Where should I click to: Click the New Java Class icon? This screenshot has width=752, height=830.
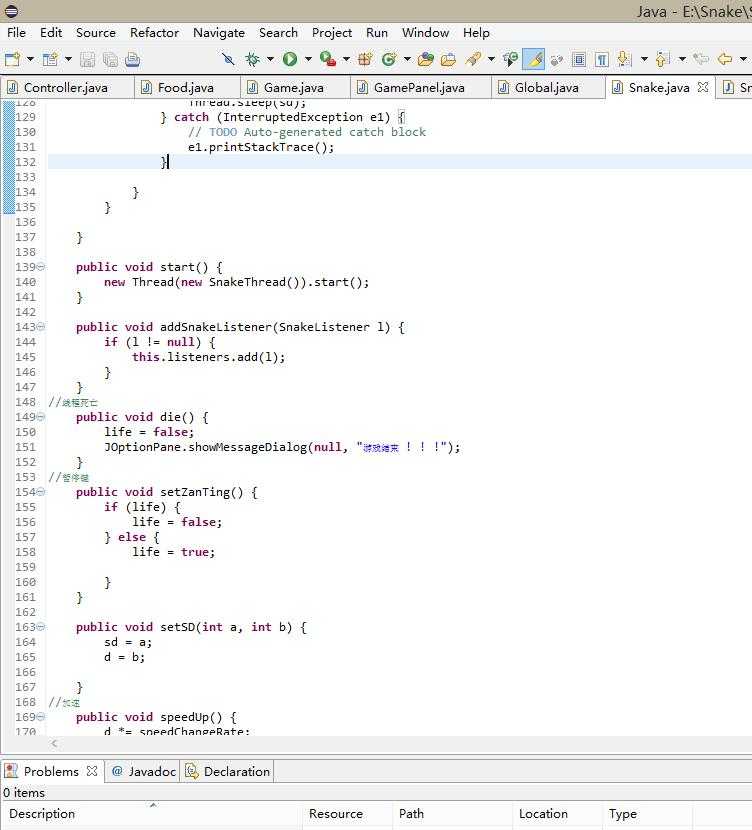pyautogui.click(x=389, y=59)
